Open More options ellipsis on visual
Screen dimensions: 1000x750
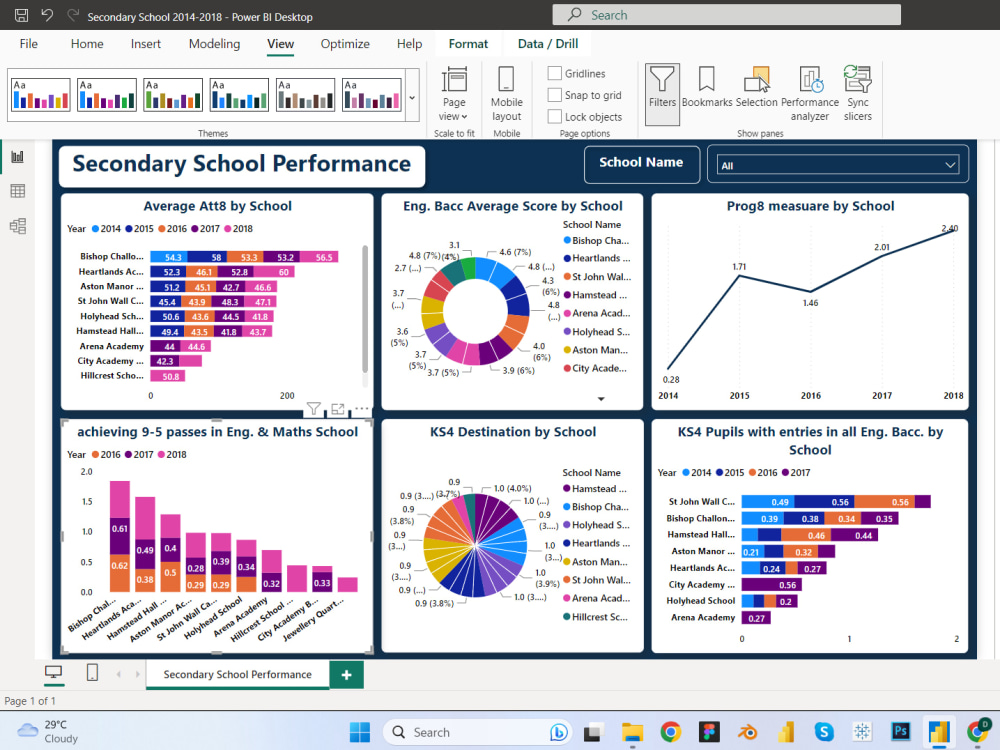tap(362, 408)
